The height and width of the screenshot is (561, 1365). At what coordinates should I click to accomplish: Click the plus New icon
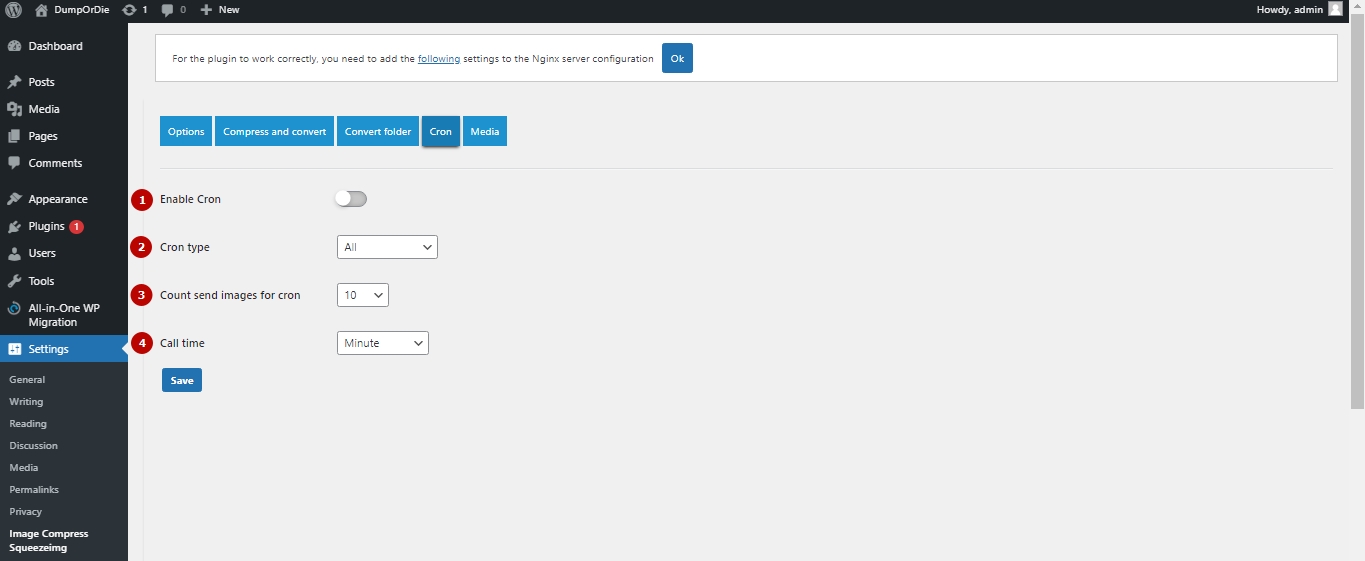pyautogui.click(x=206, y=9)
